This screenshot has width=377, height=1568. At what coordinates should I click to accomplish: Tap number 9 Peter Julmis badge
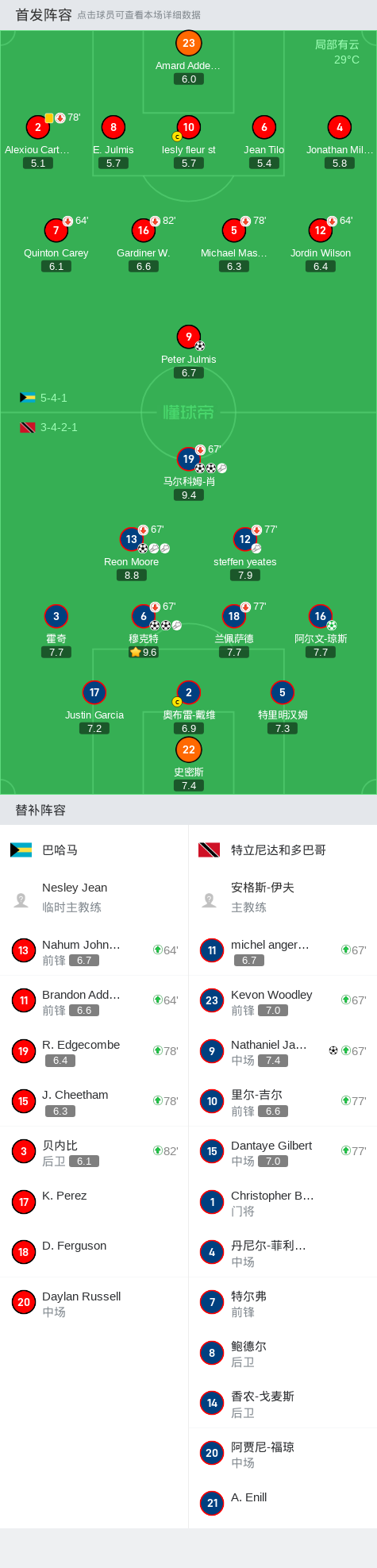(189, 337)
